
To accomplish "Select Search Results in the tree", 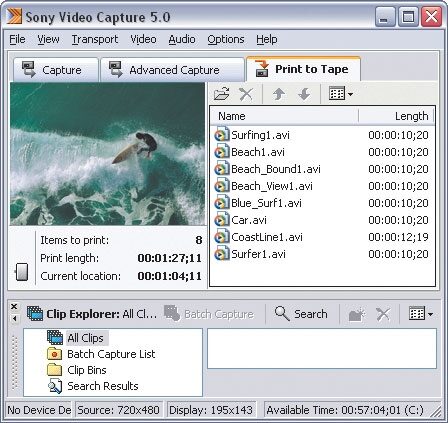I will click(103, 386).
